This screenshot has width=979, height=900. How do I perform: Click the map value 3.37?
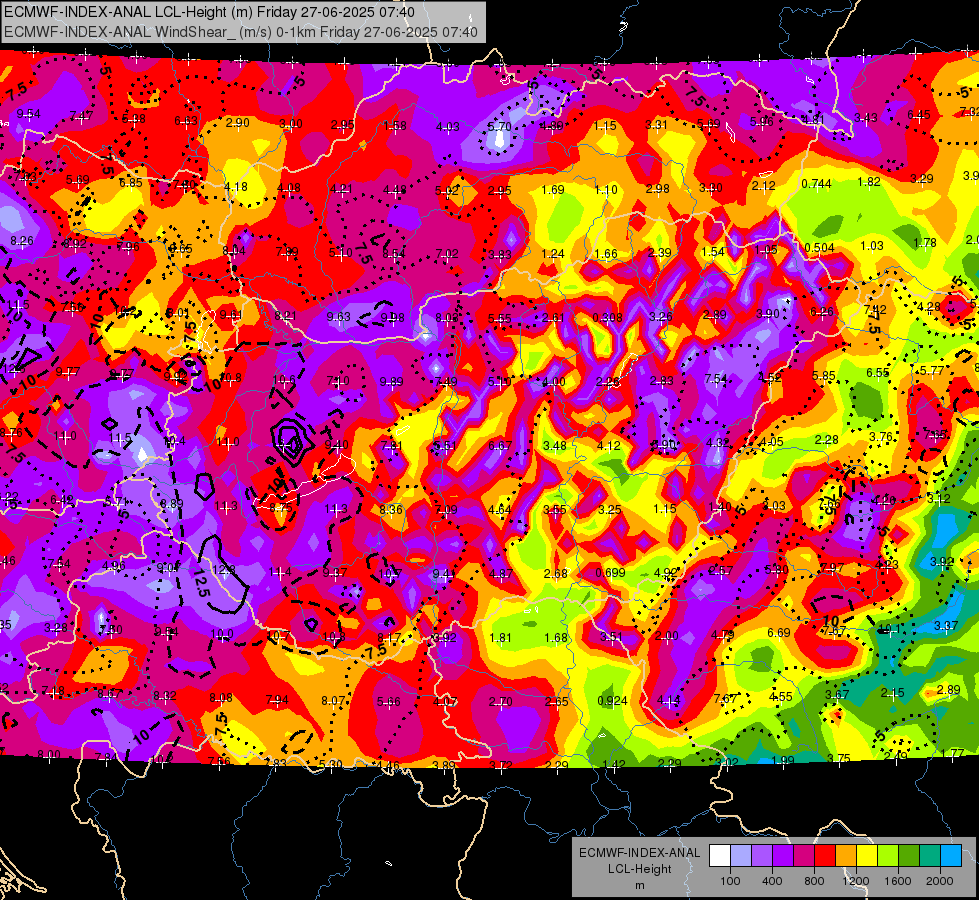tap(947, 626)
